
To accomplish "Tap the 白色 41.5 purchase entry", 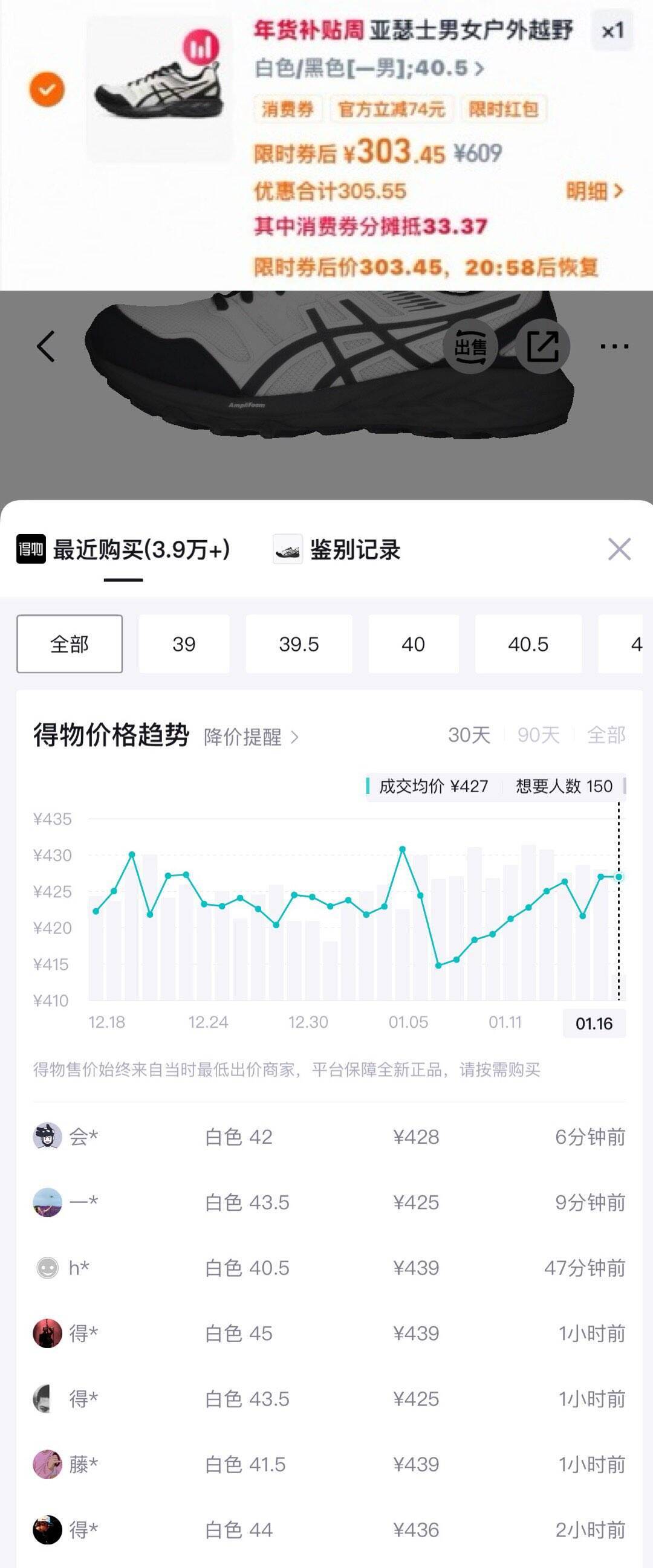I will pyautogui.click(x=245, y=1464).
